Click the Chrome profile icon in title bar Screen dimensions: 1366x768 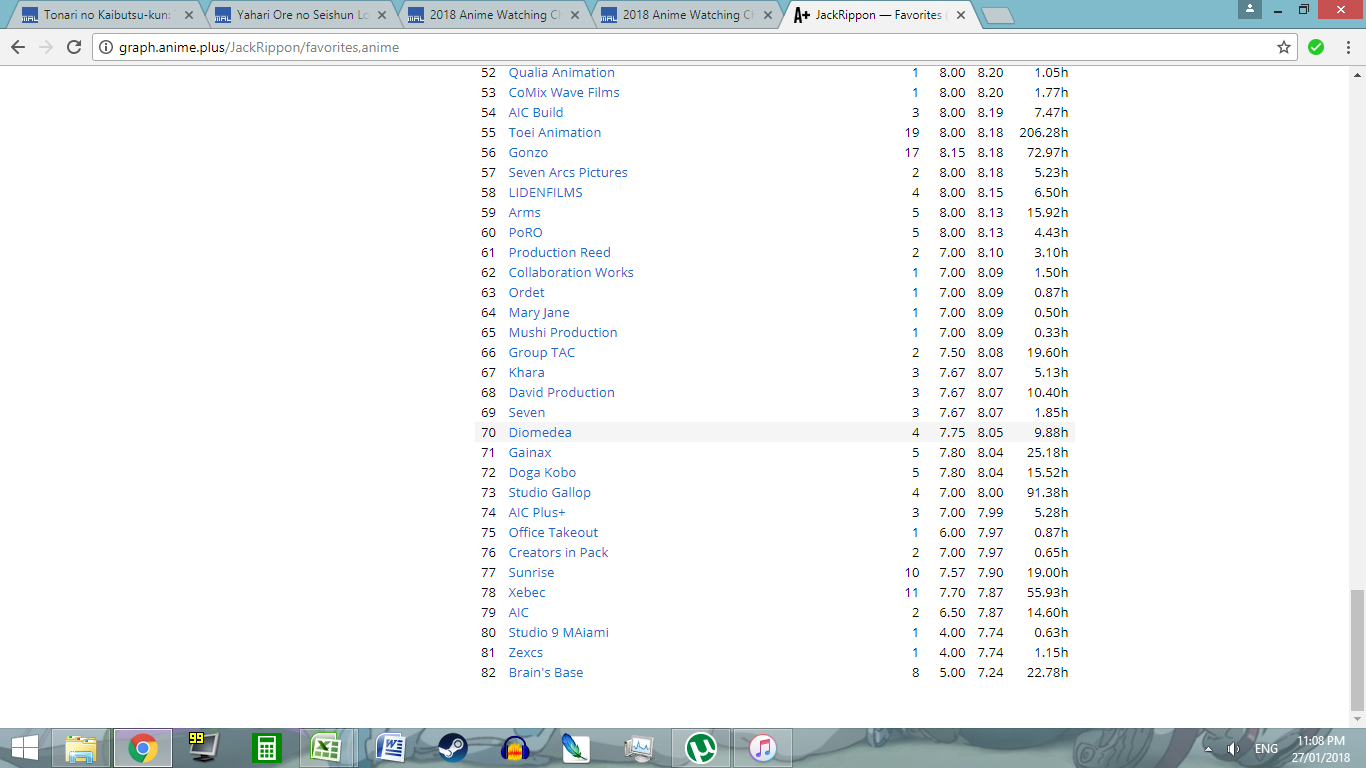point(1249,9)
